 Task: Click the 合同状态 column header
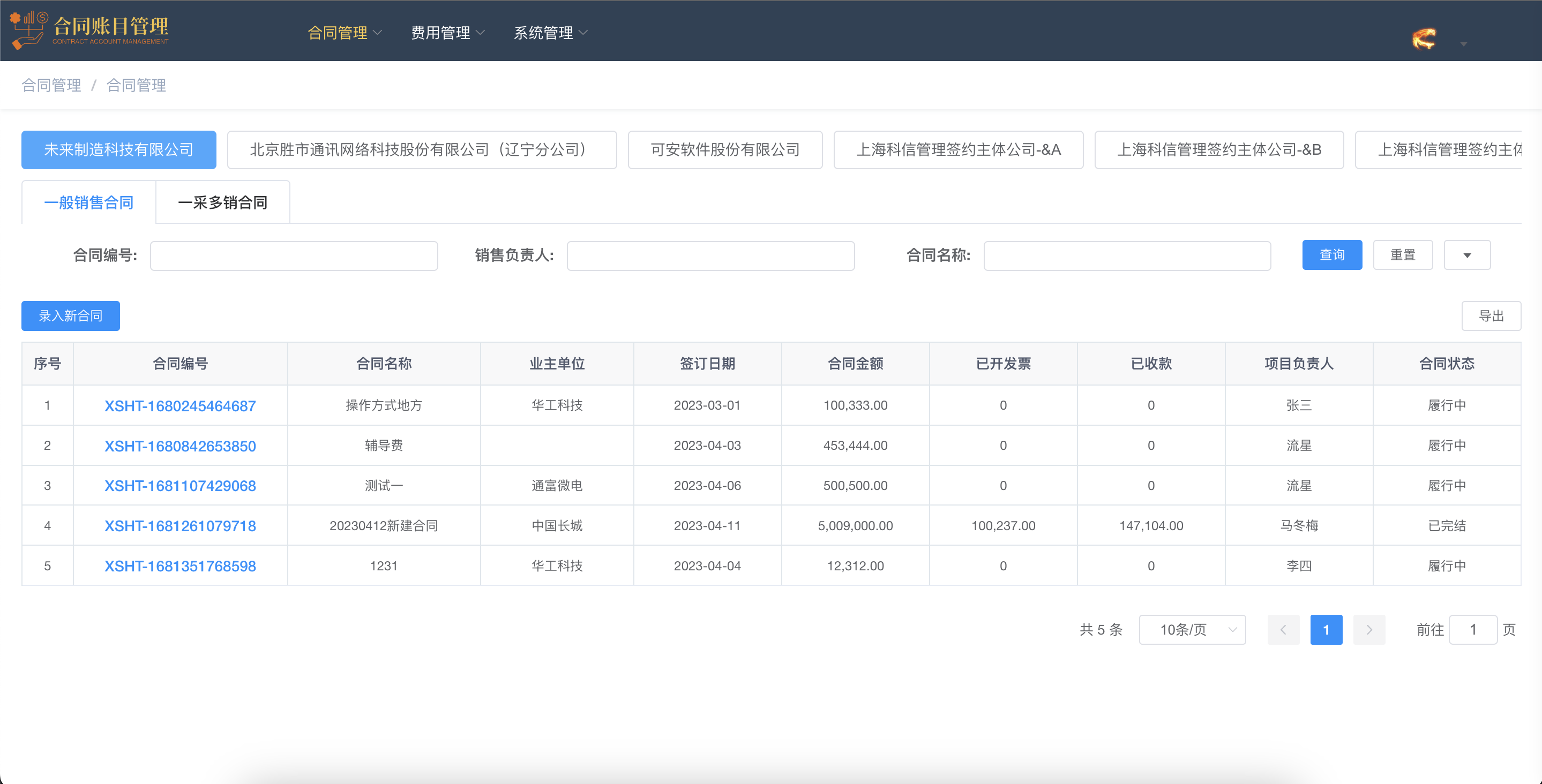[x=1447, y=363]
